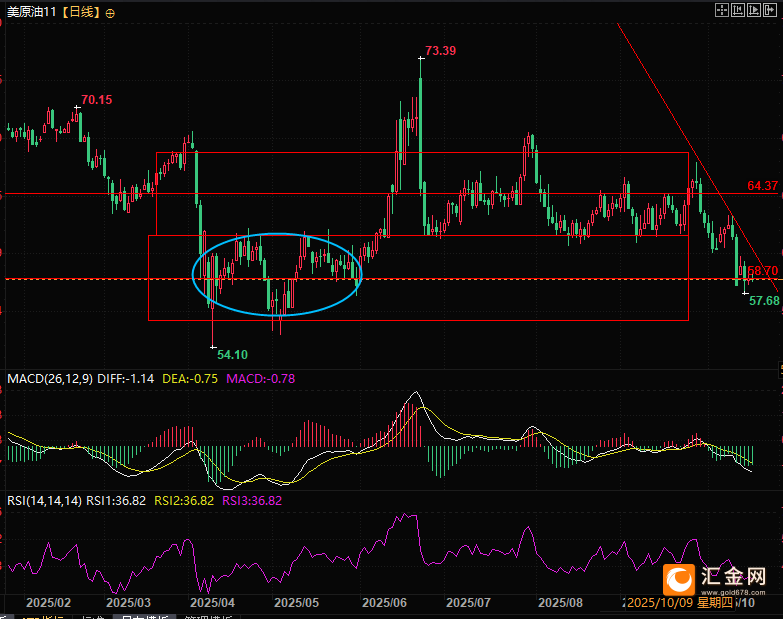Click the 2025/06 date on time axis
The height and width of the screenshot is (619, 783).
click(x=382, y=603)
